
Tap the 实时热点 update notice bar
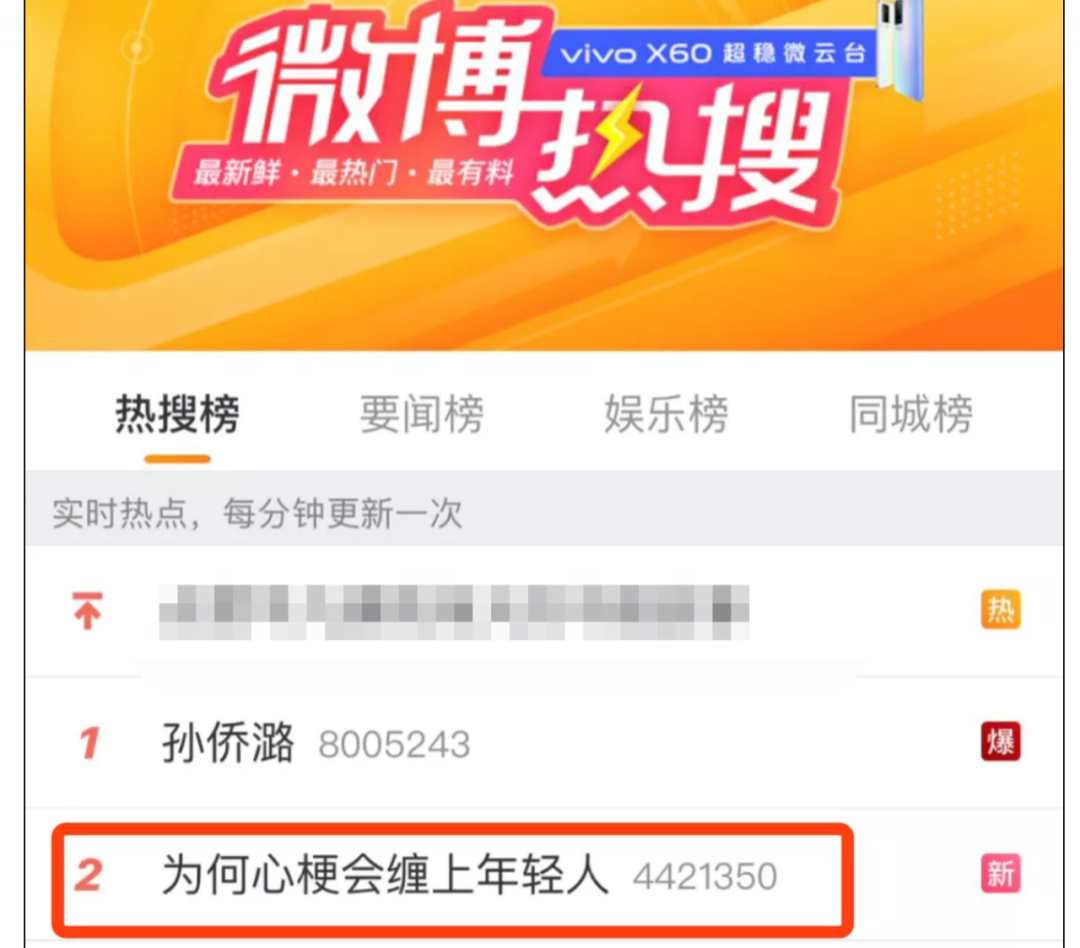(x=544, y=513)
